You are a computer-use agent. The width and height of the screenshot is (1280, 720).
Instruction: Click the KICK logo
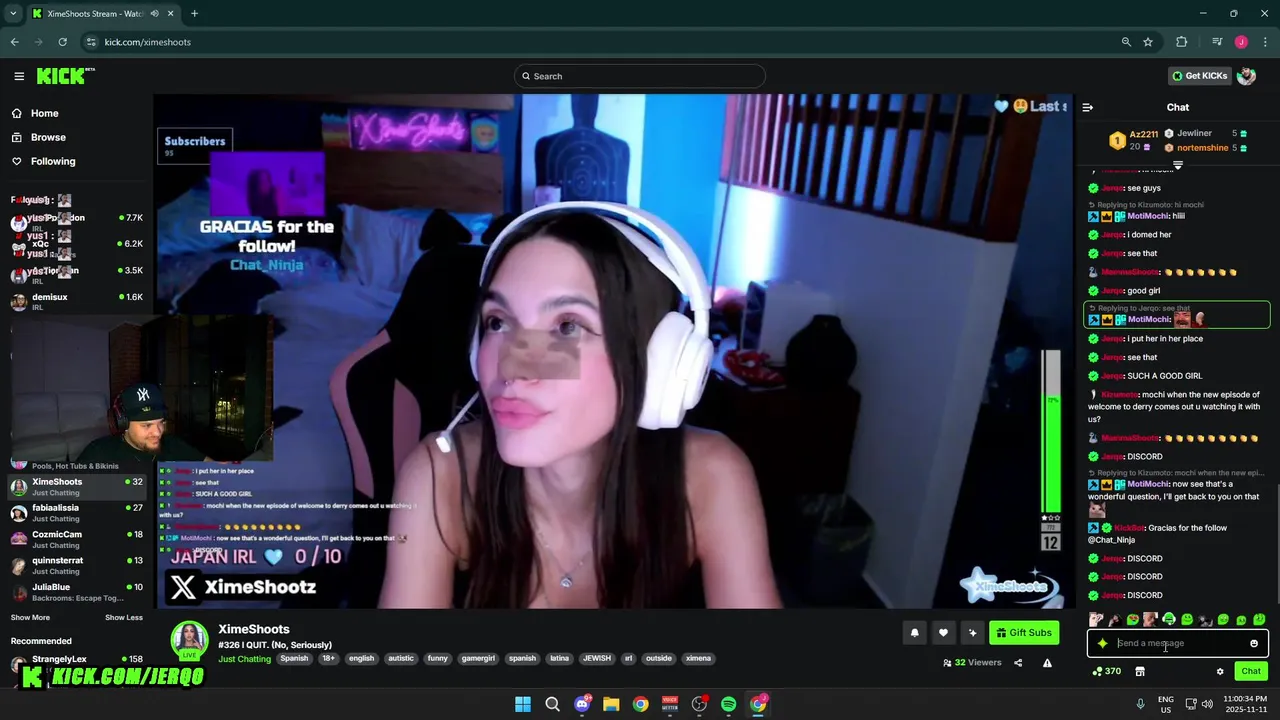[x=65, y=76]
